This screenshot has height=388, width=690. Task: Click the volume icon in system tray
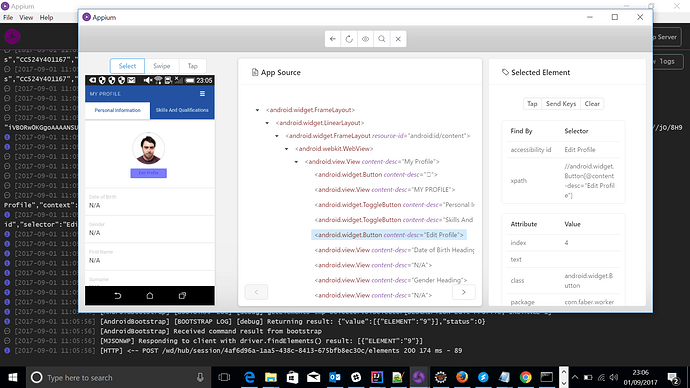(614, 377)
